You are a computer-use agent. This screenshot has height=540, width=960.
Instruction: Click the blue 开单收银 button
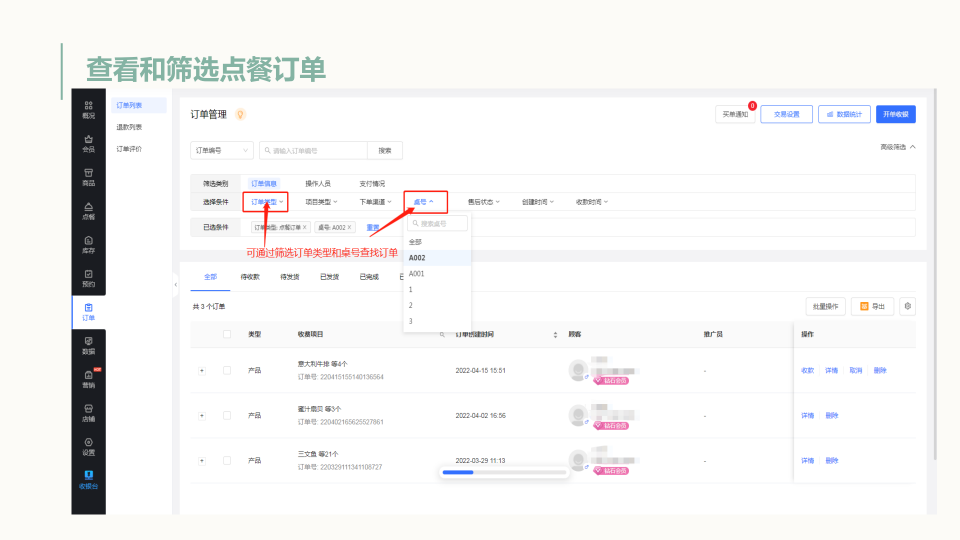click(x=896, y=114)
